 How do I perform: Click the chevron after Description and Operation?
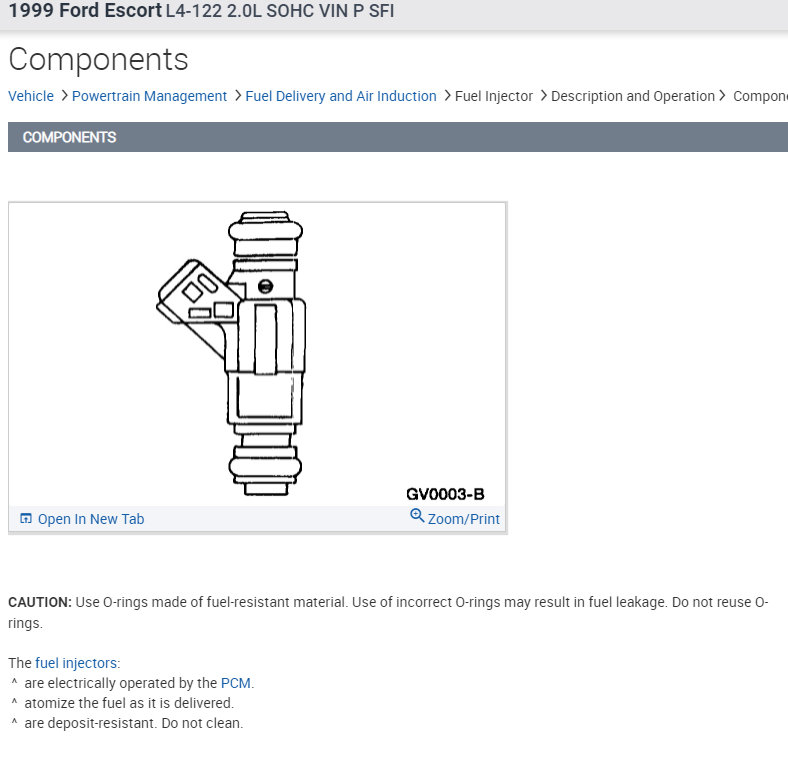click(722, 95)
